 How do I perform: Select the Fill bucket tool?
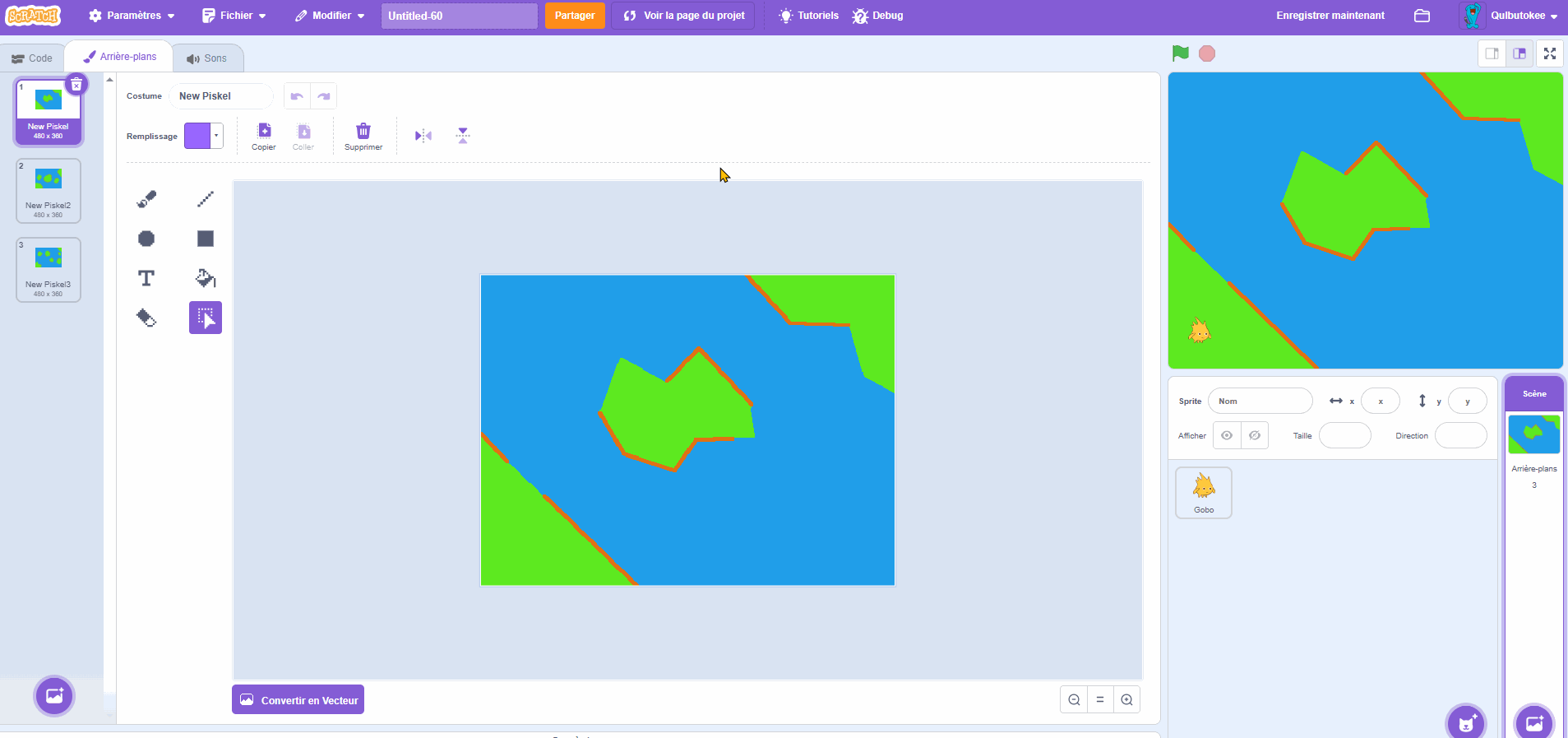pos(206,278)
